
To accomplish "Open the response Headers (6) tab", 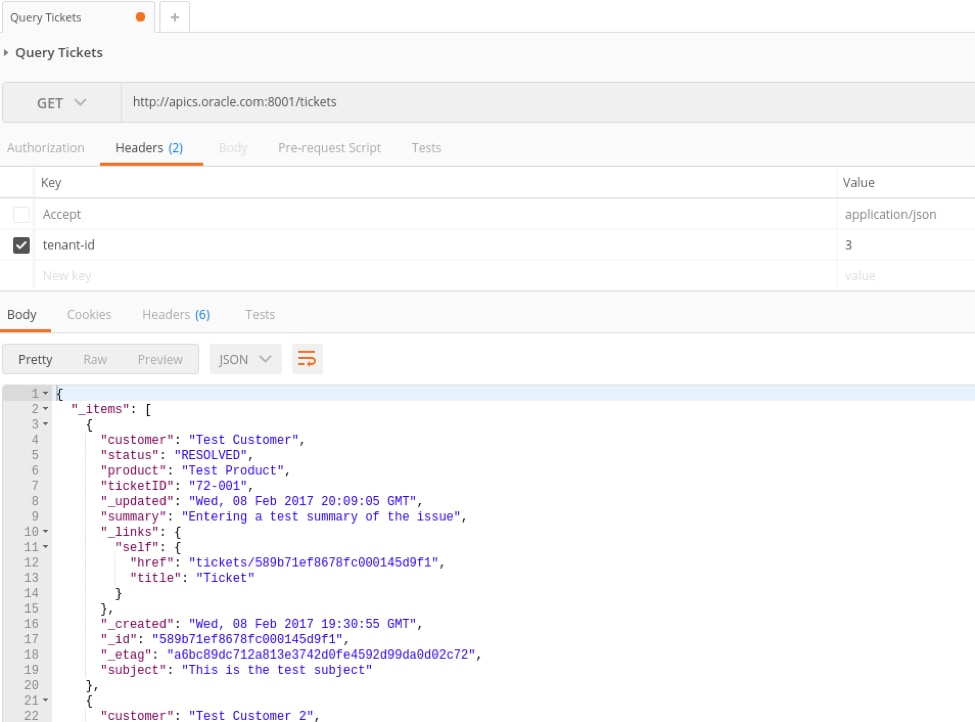I will [x=176, y=313].
